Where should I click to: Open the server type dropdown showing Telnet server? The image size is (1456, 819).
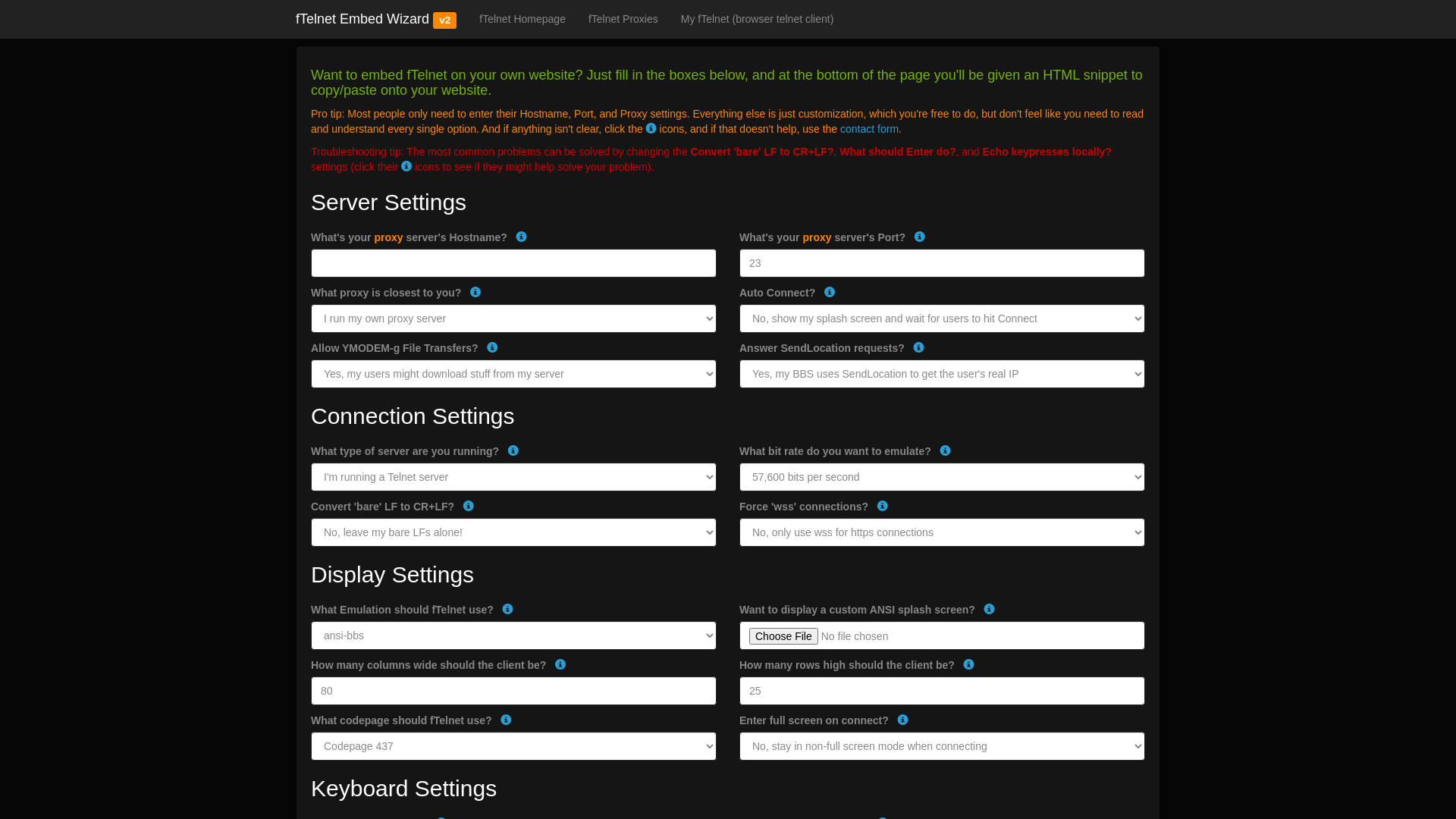point(513,477)
